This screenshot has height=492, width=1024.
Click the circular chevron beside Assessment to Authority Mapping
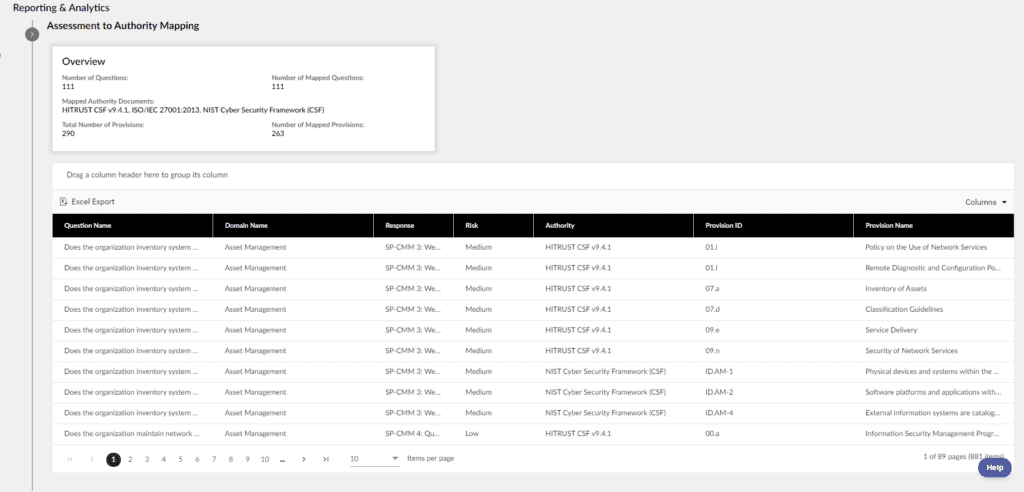[x=32, y=34]
